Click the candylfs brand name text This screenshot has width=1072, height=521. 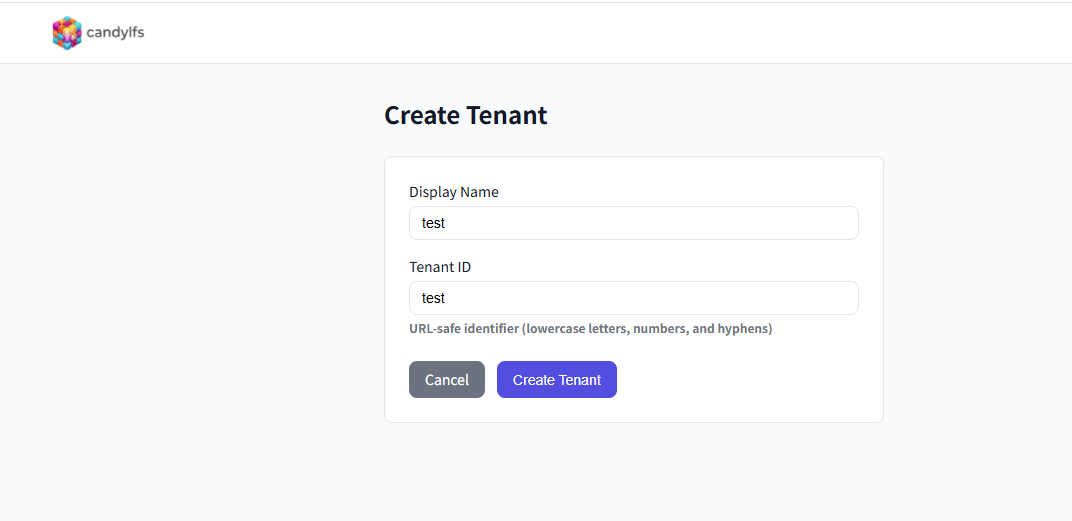115,33
